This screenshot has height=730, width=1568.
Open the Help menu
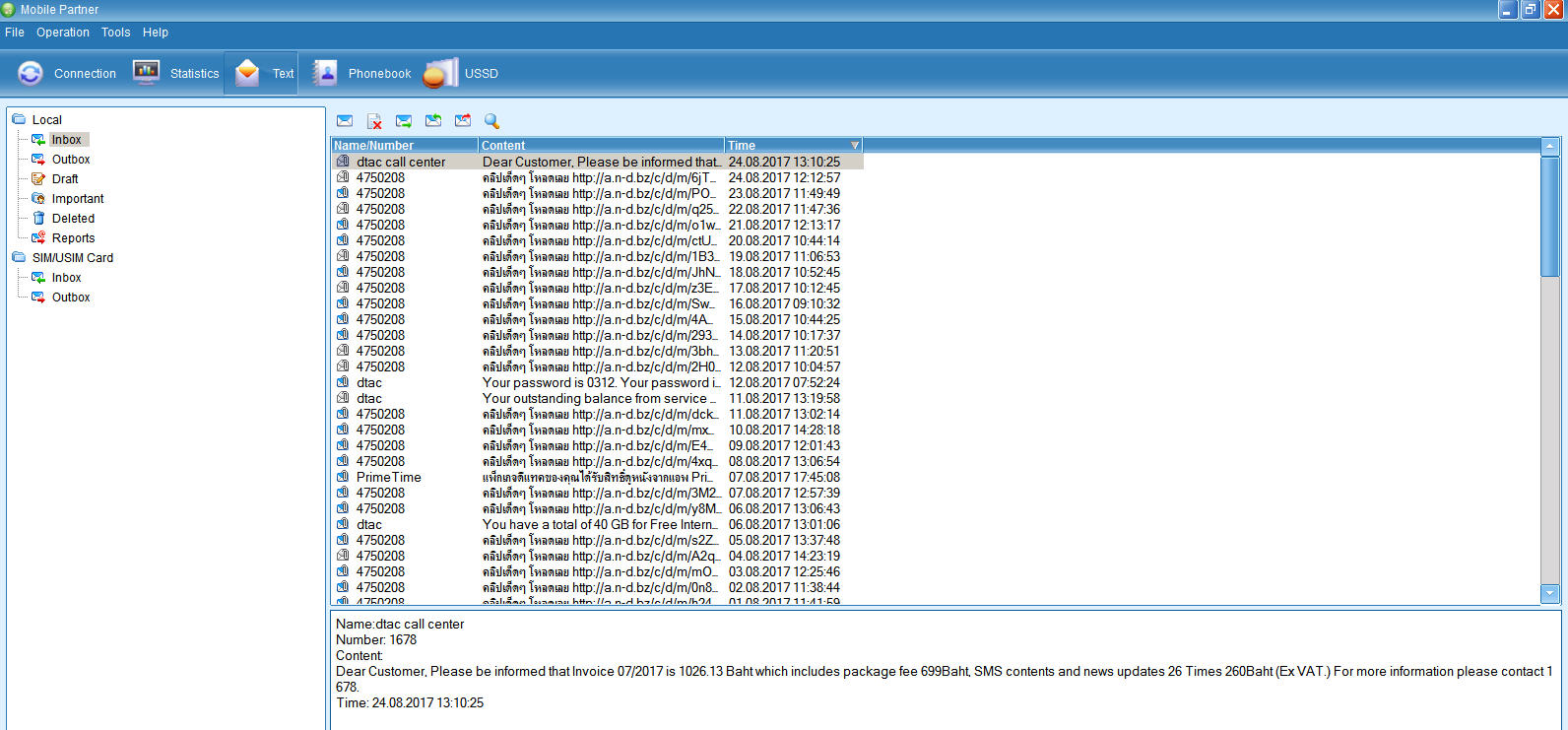[x=156, y=33]
